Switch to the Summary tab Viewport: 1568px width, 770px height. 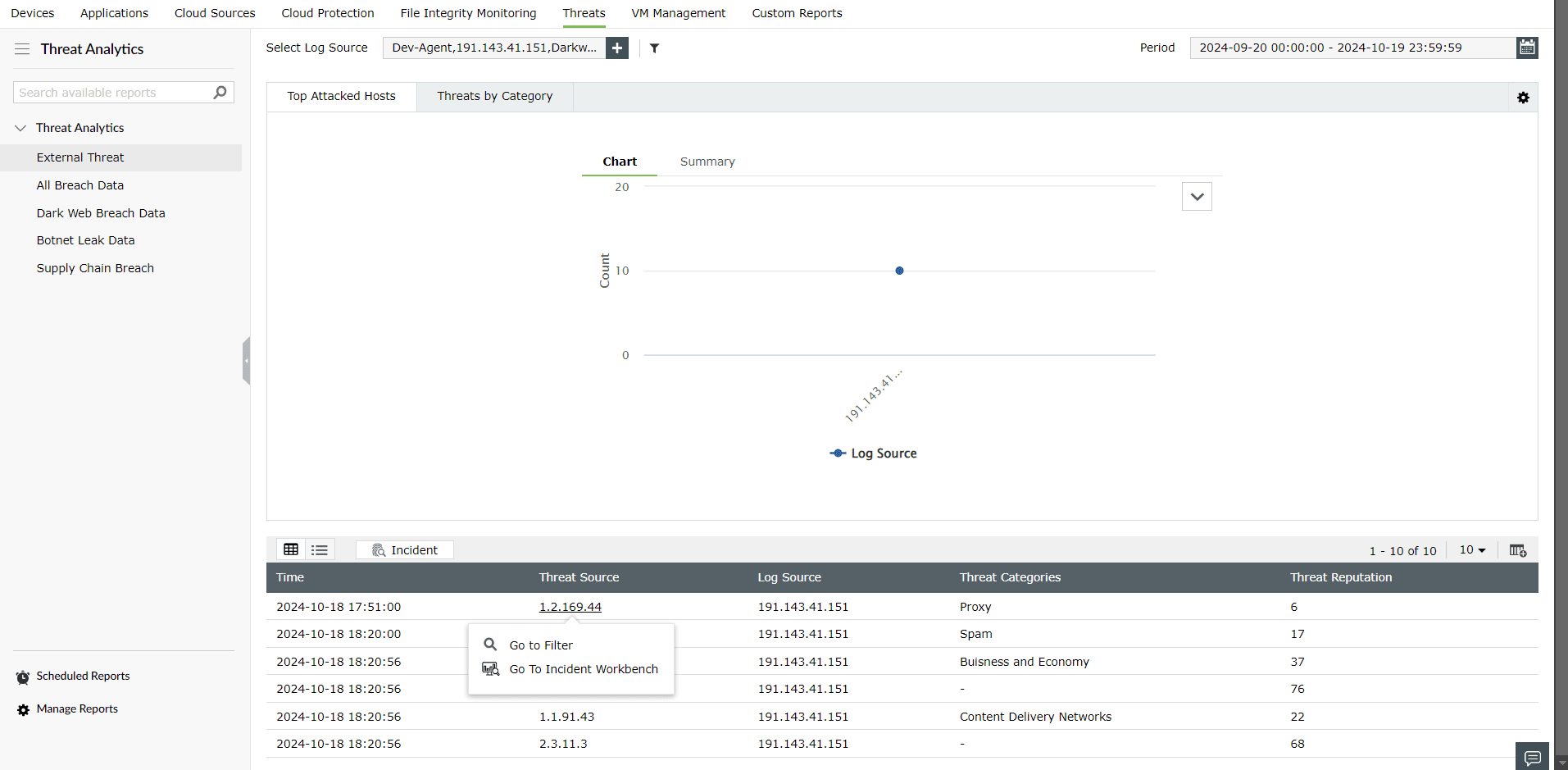[x=707, y=162]
